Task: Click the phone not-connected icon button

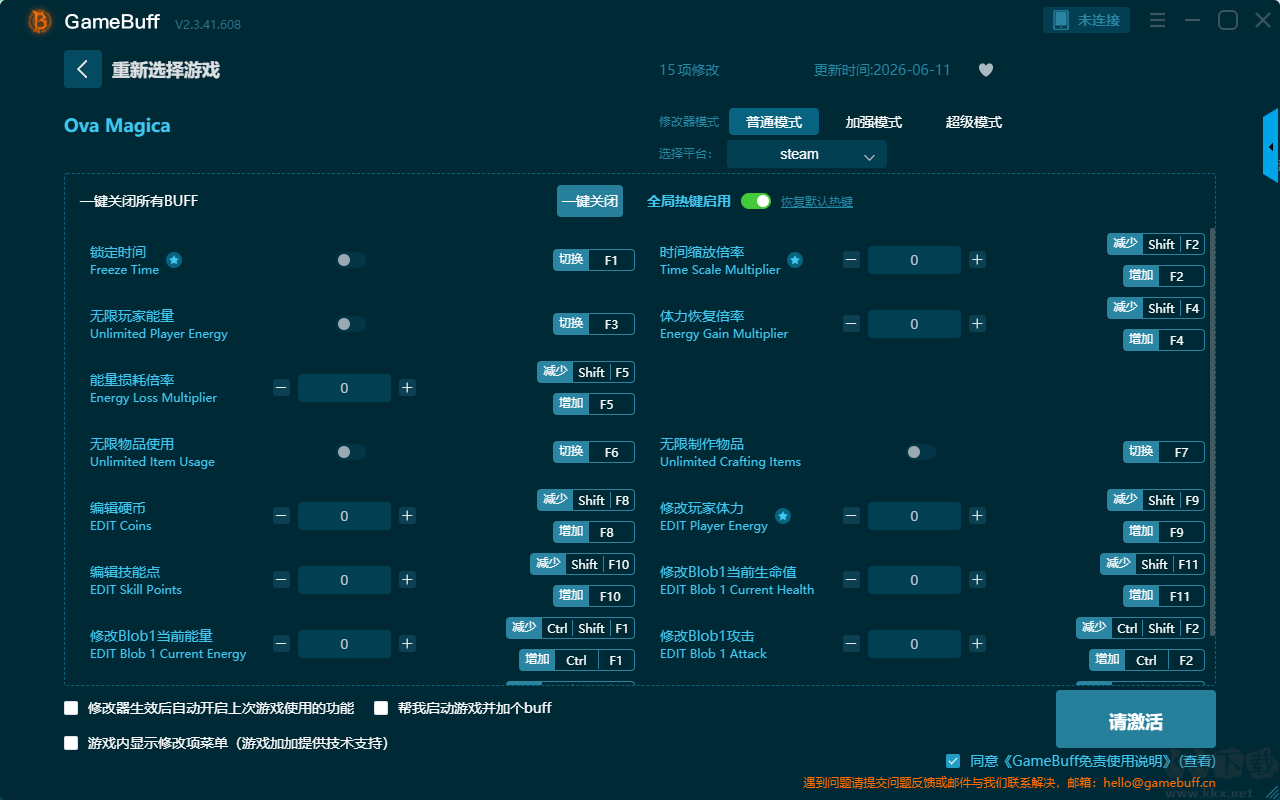Action: [x=1087, y=20]
